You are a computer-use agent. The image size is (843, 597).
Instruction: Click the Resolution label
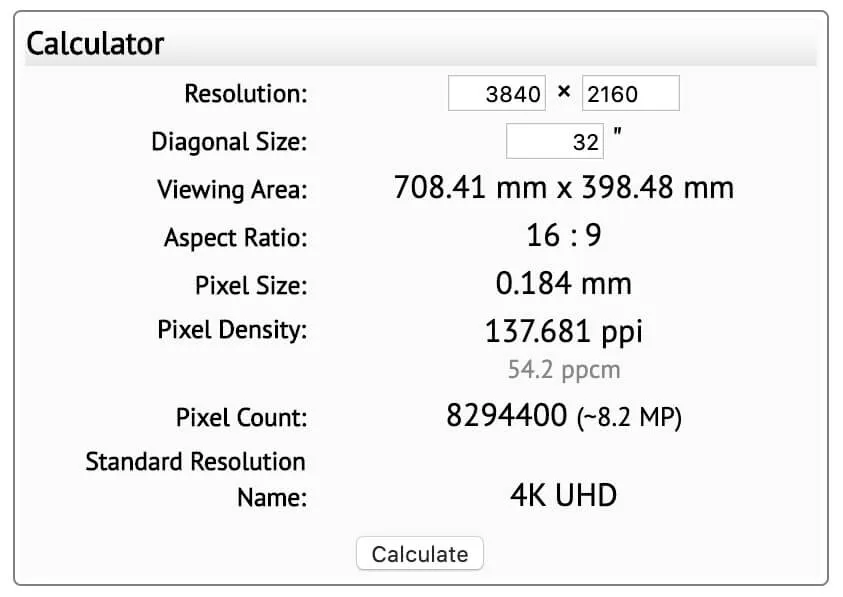(x=246, y=94)
